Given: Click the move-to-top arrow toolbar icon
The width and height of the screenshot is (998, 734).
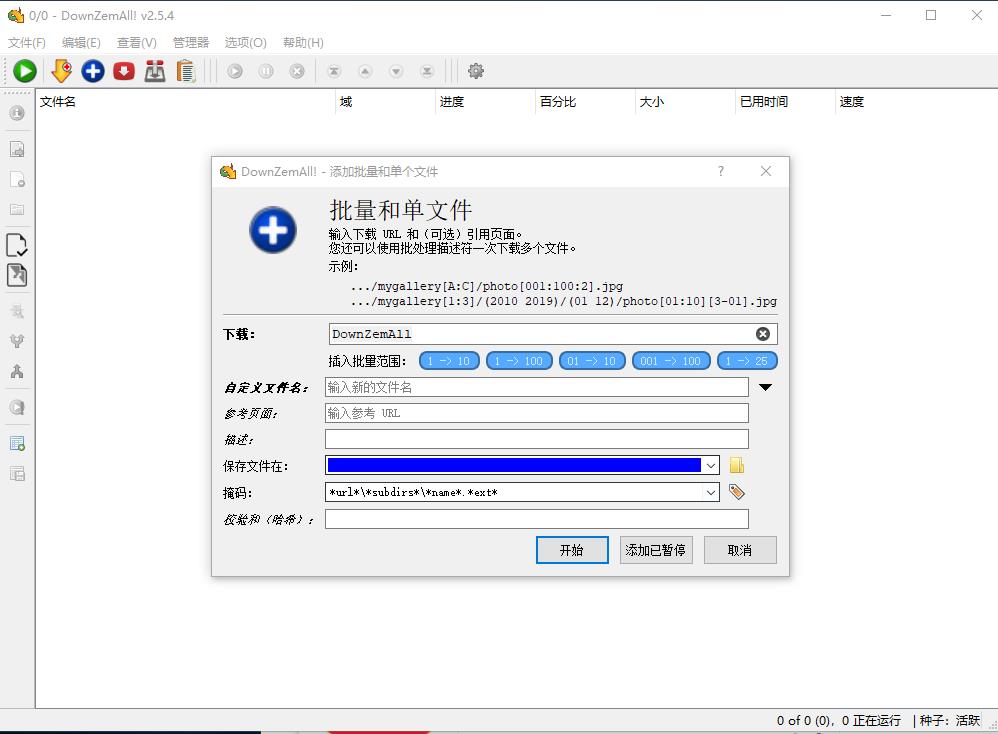Looking at the screenshot, I should point(334,71).
